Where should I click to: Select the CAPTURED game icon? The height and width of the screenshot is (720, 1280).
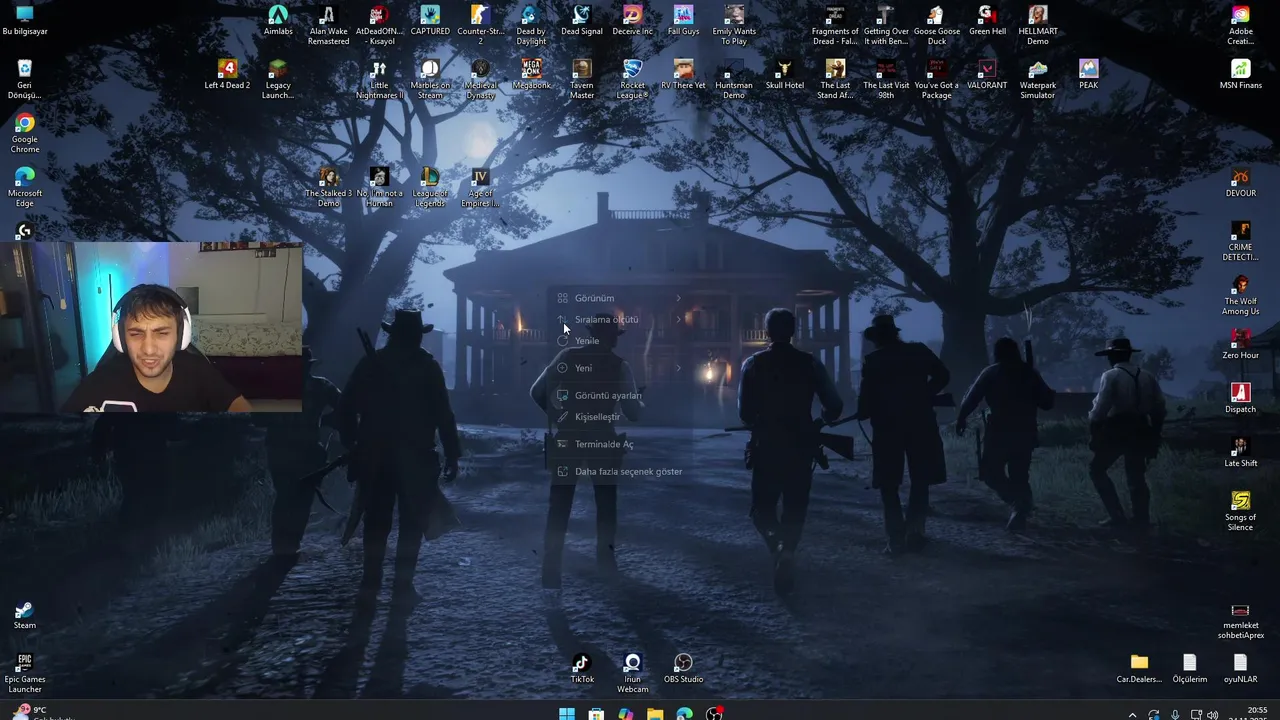tap(430, 20)
